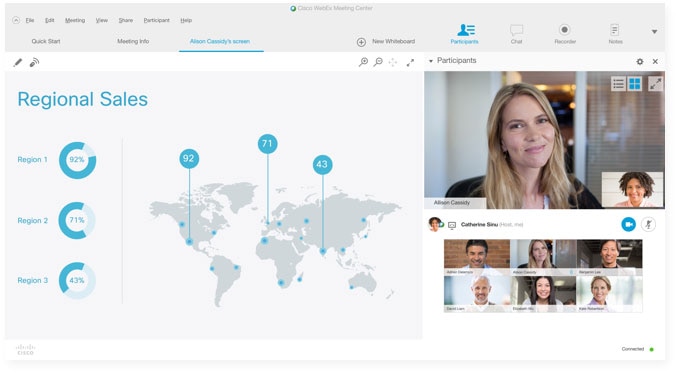
Task: Toggle Catherine Sinu's video camera
Action: tap(629, 224)
